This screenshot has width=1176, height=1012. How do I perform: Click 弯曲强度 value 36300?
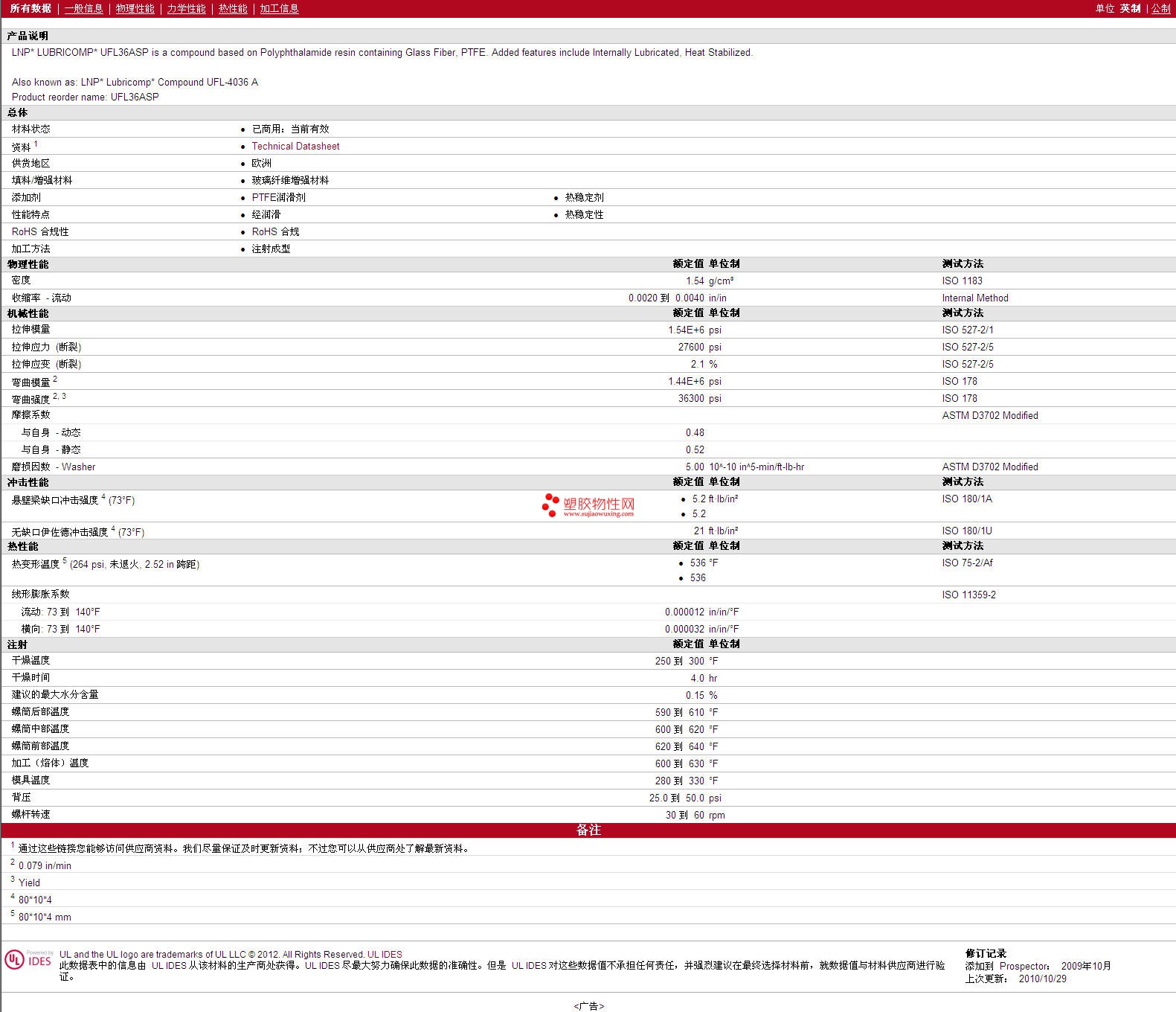point(691,398)
